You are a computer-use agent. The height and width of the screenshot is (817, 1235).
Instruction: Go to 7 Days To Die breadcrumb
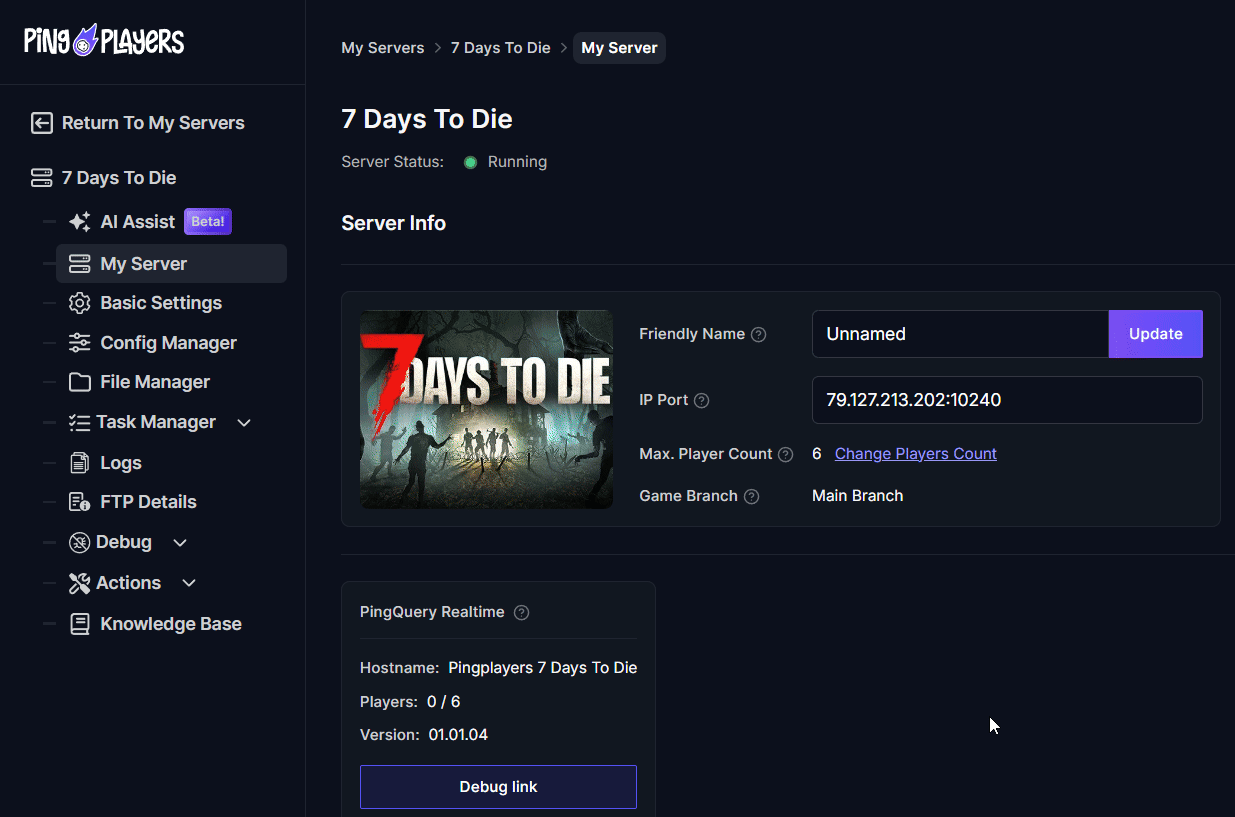tap(501, 48)
